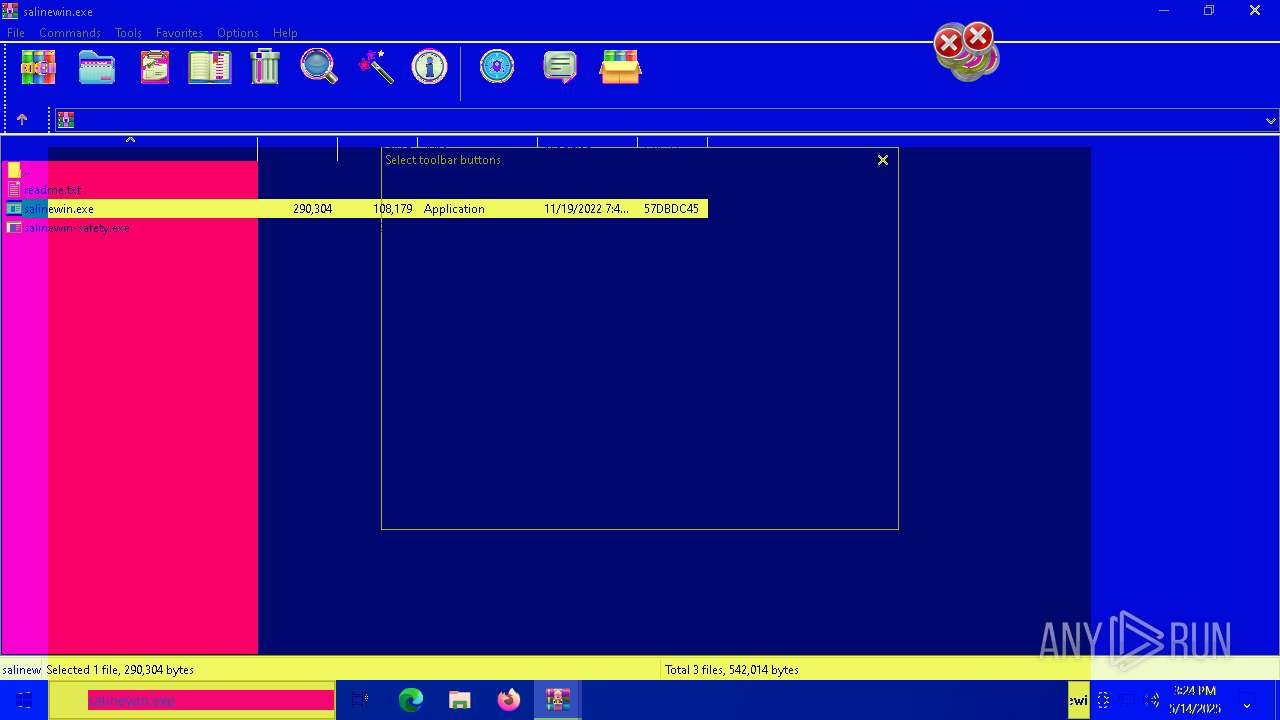Launch Microsoft Edge from the taskbar
This screenshot has height=720, width=1280.
click(x=411, y=700)
